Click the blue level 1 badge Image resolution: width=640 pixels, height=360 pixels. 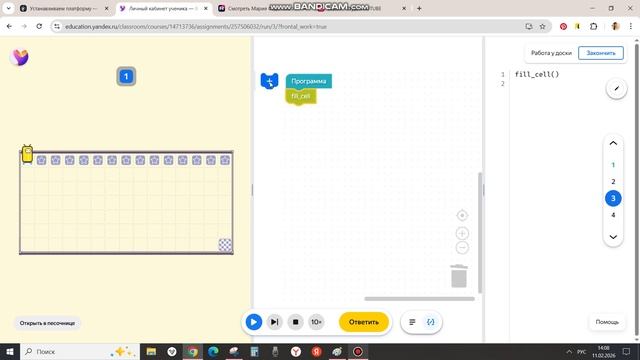(126, 76)
